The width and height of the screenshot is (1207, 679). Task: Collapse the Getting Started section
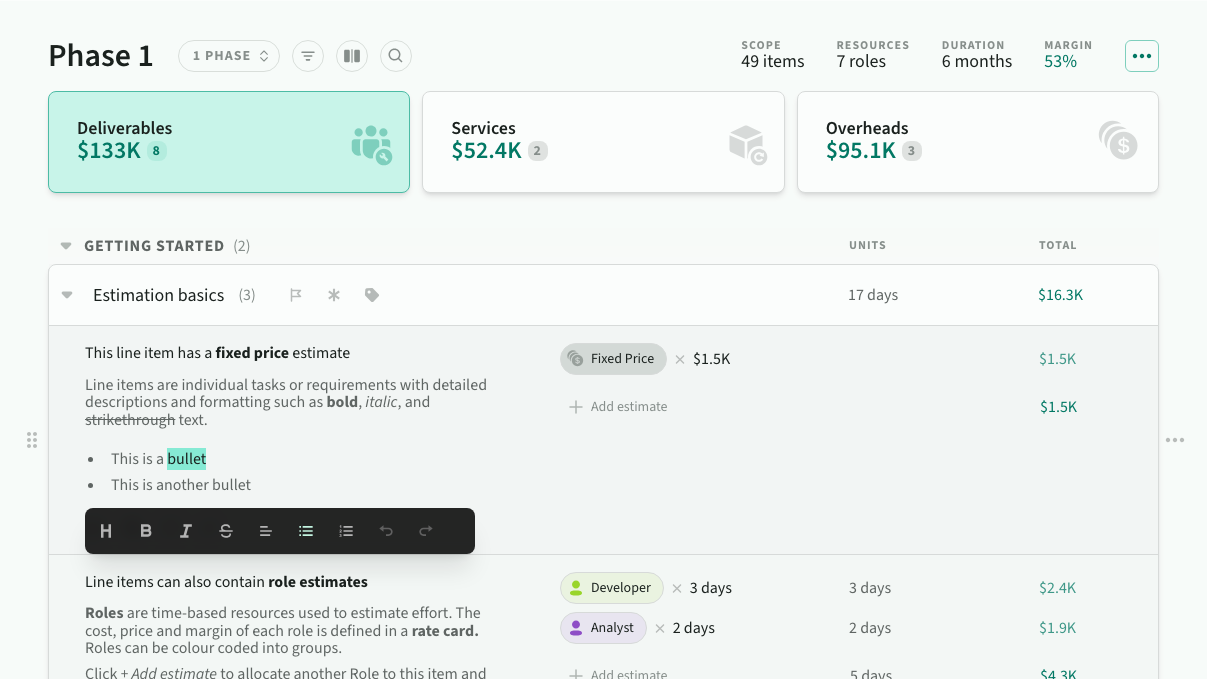[66, 246]
